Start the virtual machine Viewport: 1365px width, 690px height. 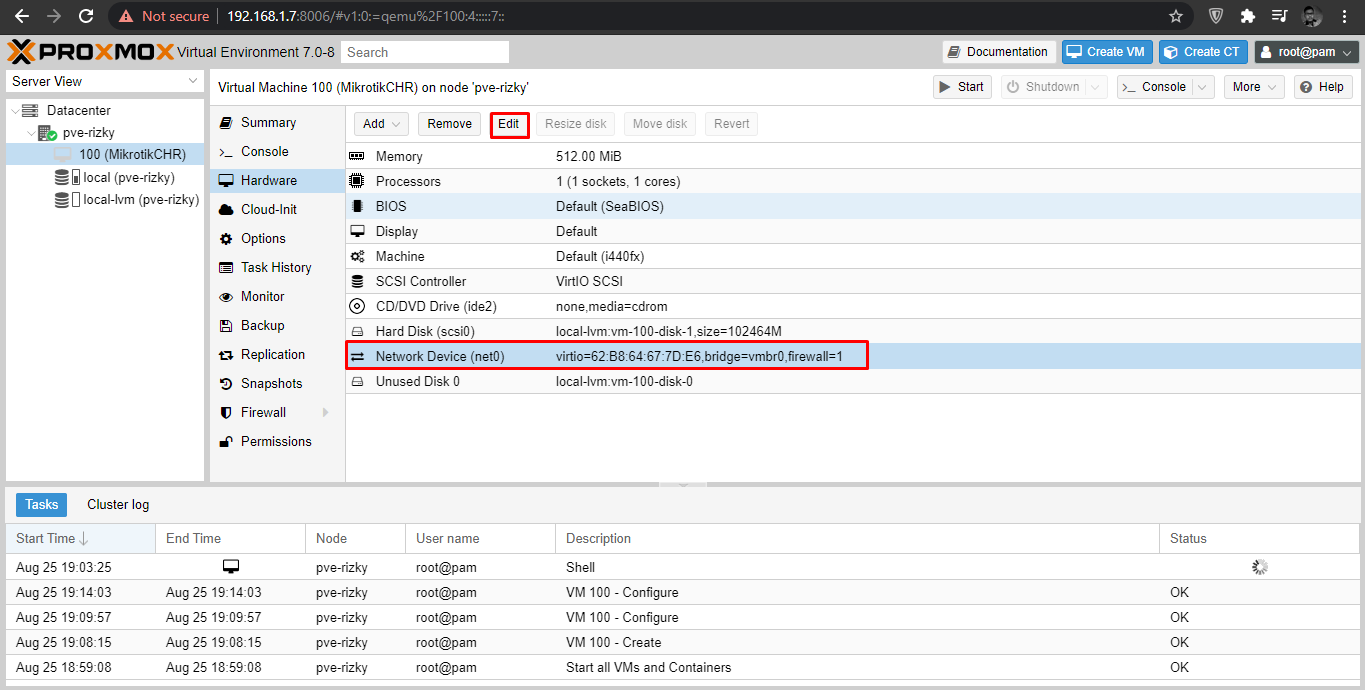(961, 87)
